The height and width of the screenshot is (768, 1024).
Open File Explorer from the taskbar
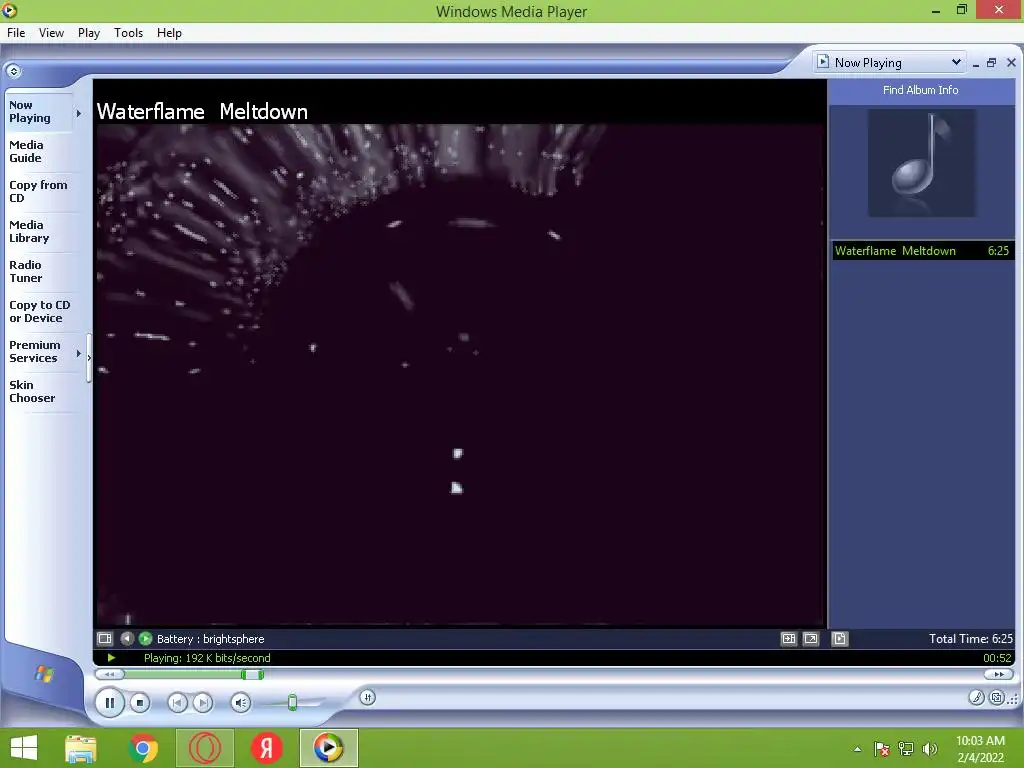[81, 748]
